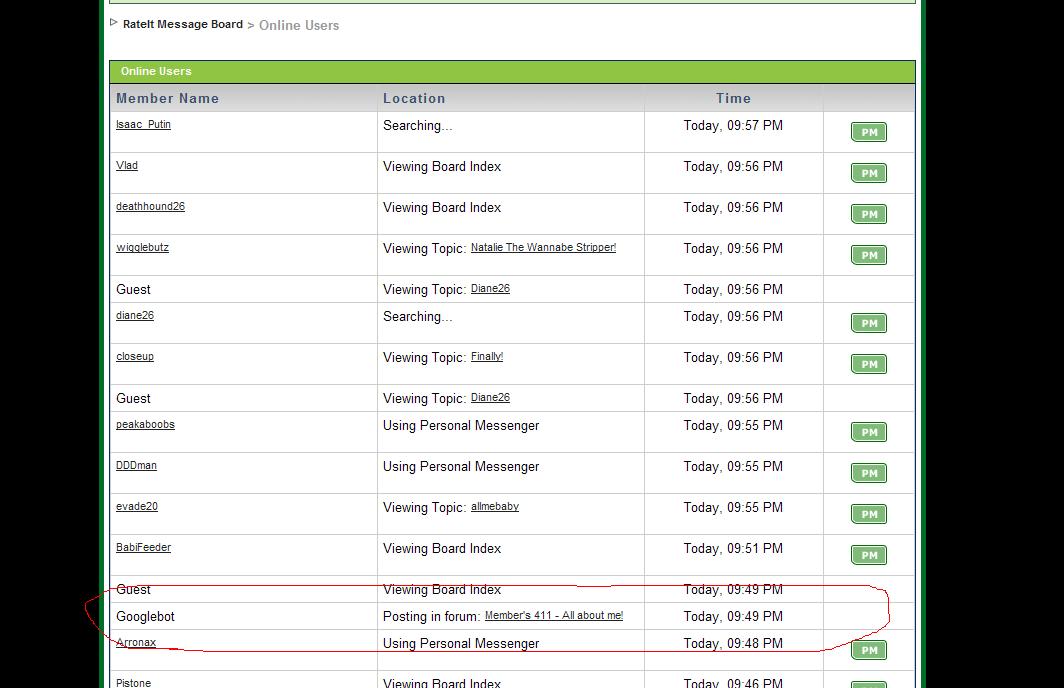Click PM button in deathhound26 row

[868, 214]
